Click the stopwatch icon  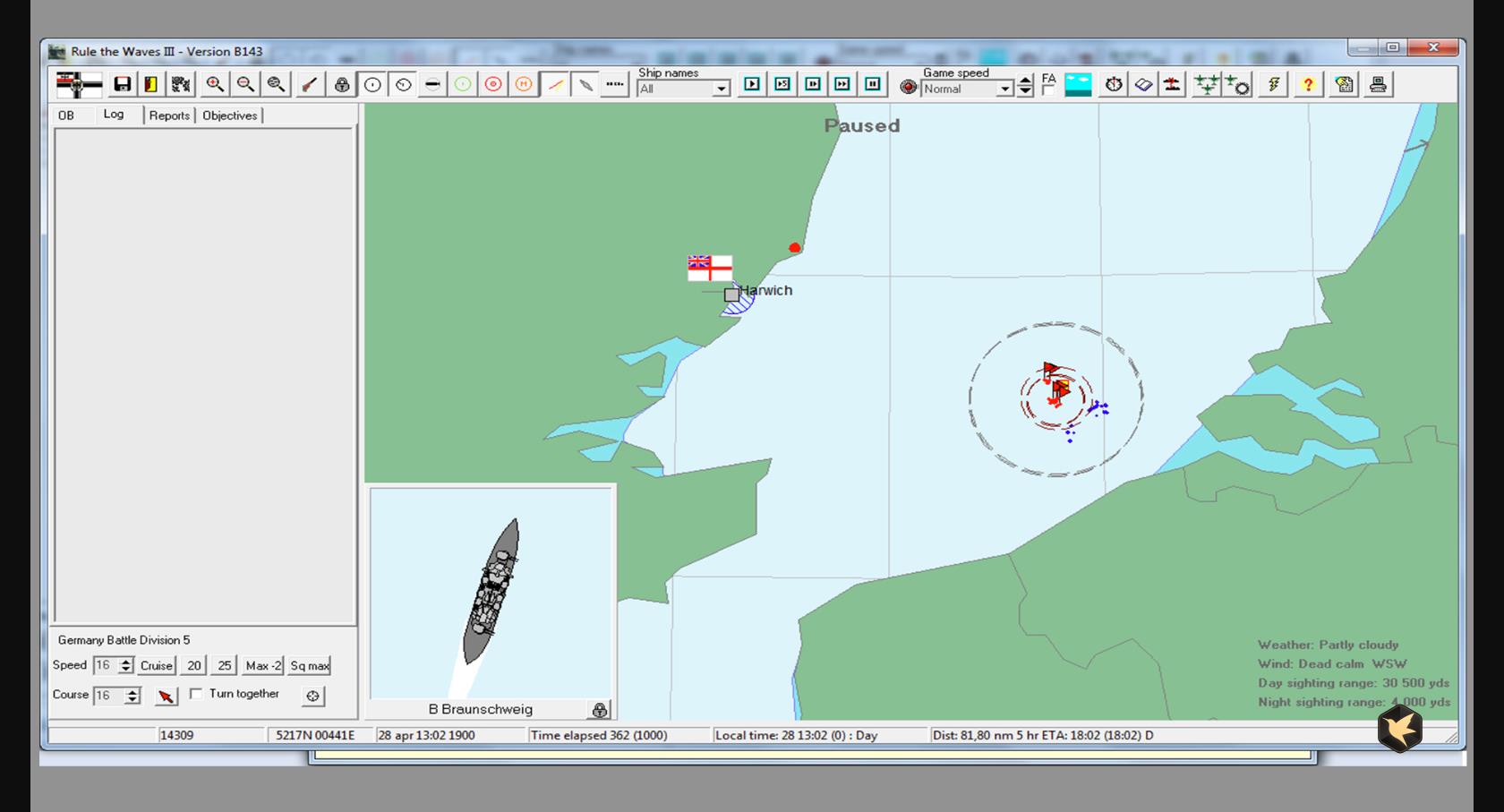(1114, 84)
